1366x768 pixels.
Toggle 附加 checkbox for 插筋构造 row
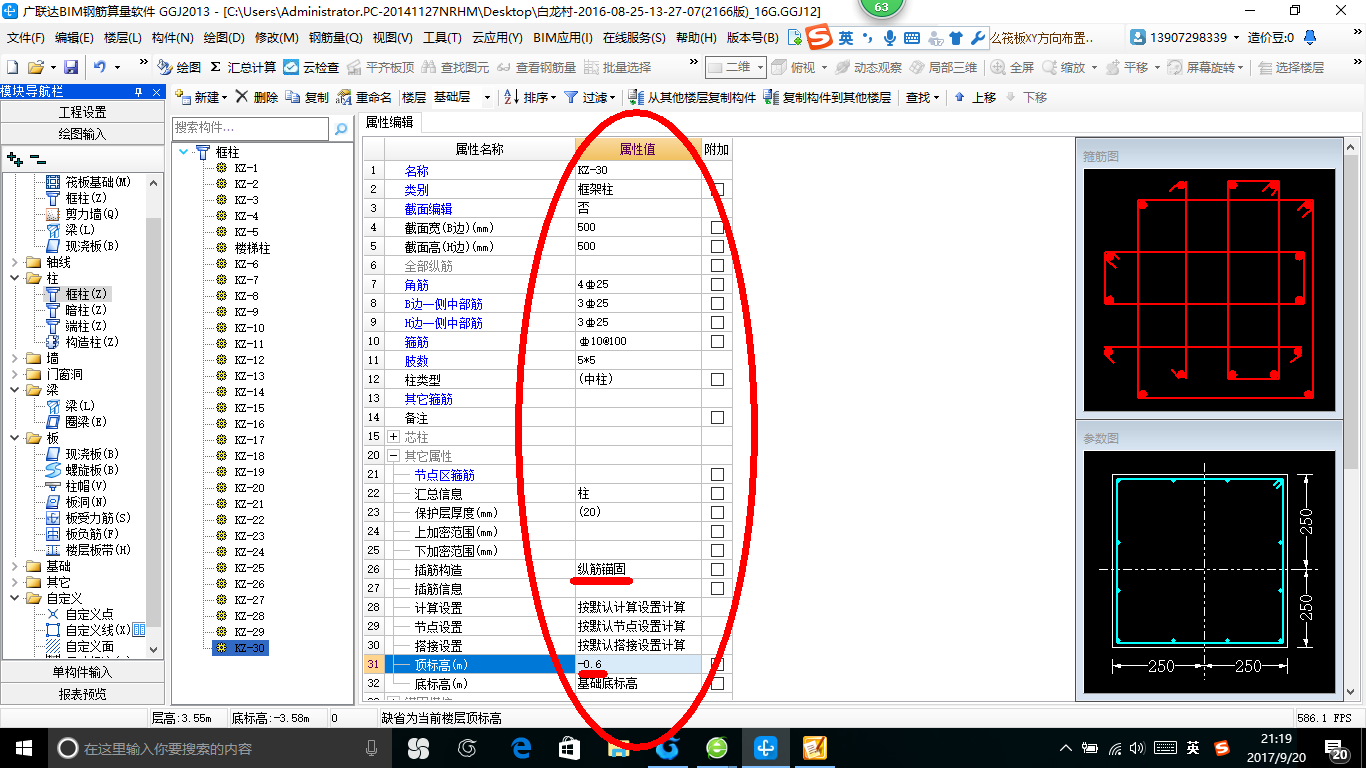coord(717,569)
